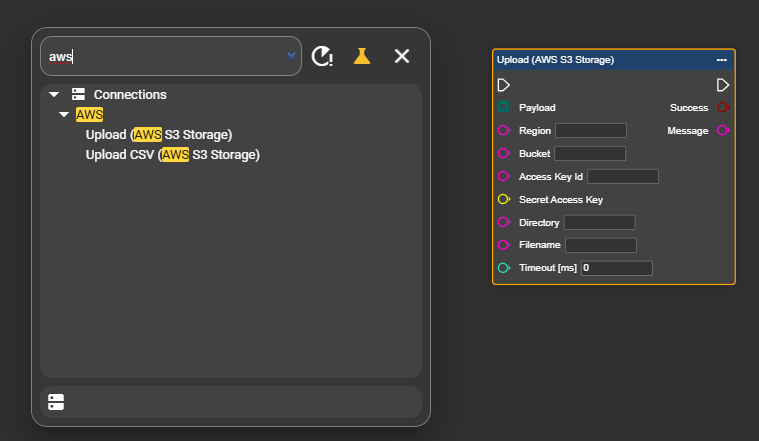Click the circular alert icon beside search box
The height and width of the screenshot is (441, 759).
coord(322,56)
